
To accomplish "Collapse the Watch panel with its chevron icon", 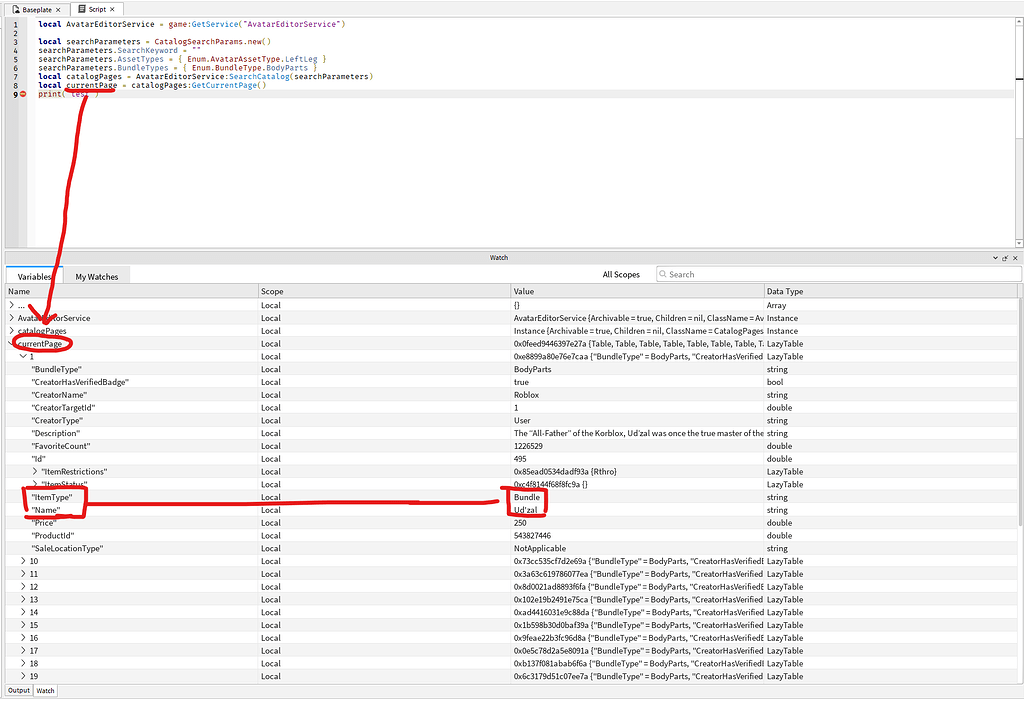I will click(x=994, y=258).
